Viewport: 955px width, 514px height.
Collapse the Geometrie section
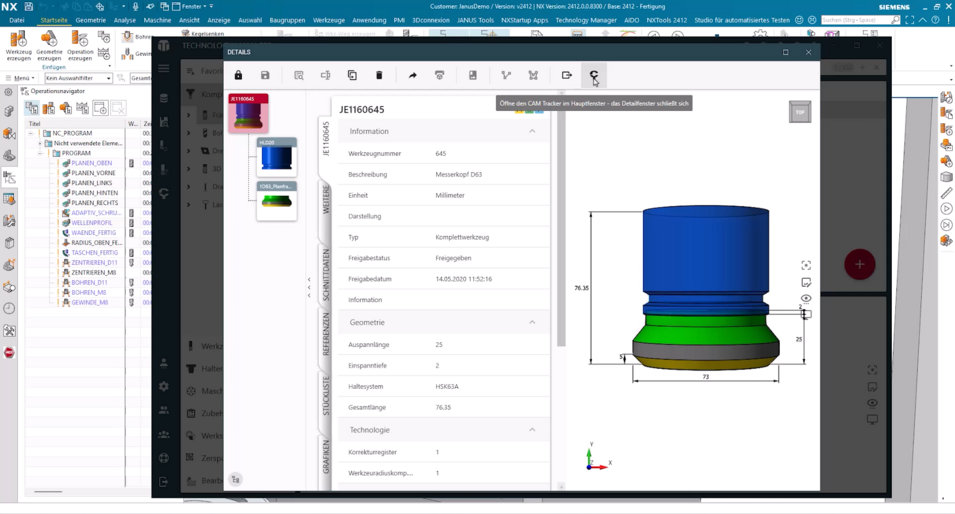coord(532,322)
